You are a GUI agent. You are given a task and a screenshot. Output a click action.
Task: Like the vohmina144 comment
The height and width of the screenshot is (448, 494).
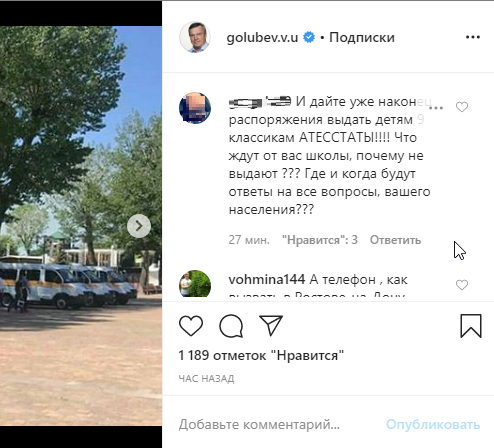coord(462,285)
